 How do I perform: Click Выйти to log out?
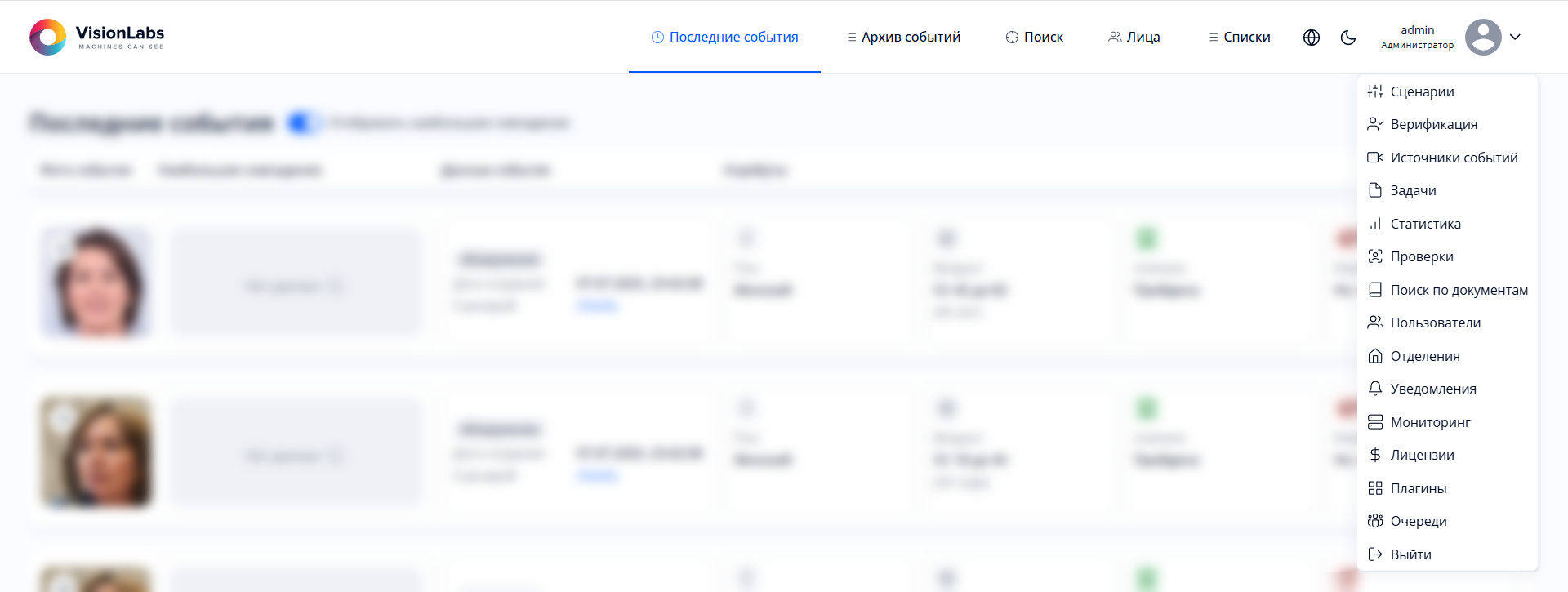(1410, 554)
